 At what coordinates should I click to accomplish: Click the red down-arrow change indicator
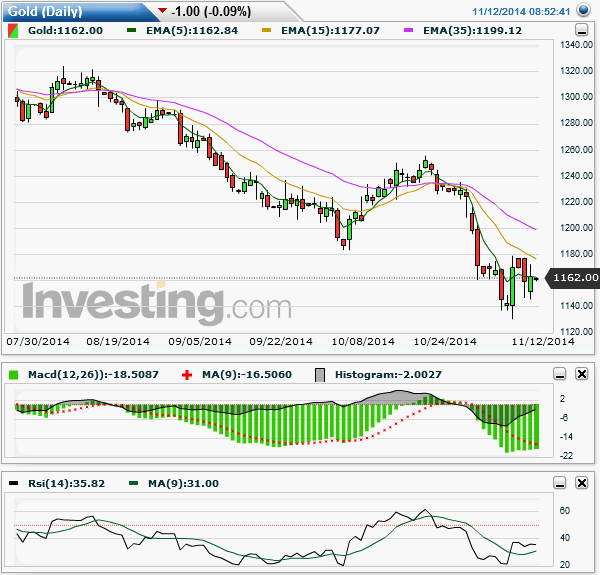(x=162, y=10)
